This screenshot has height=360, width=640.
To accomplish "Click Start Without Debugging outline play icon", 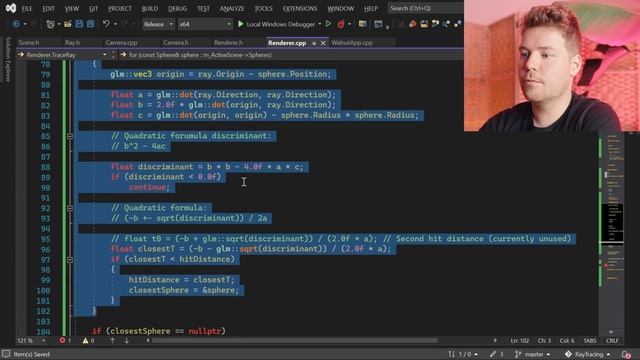I will click(328, 24).
